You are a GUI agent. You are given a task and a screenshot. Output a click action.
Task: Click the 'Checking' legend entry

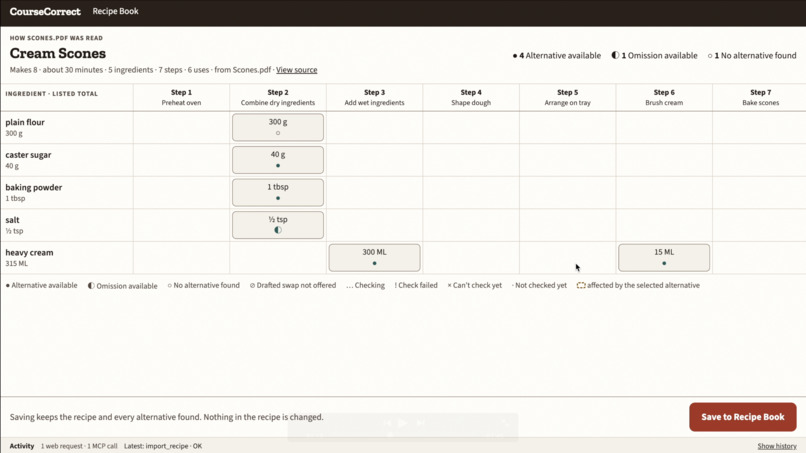coord(365,285)
